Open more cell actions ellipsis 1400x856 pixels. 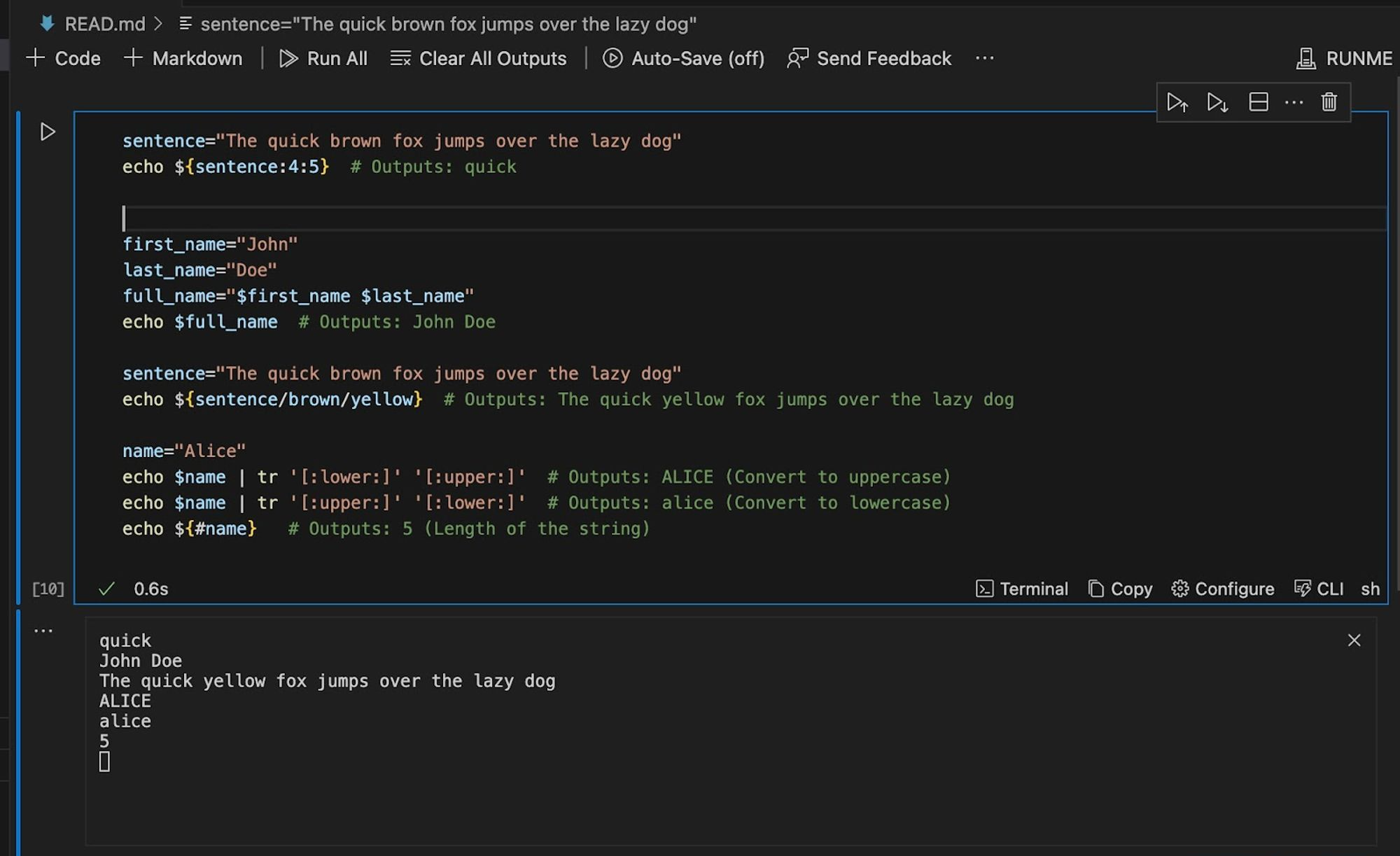tap(1294, 102)
